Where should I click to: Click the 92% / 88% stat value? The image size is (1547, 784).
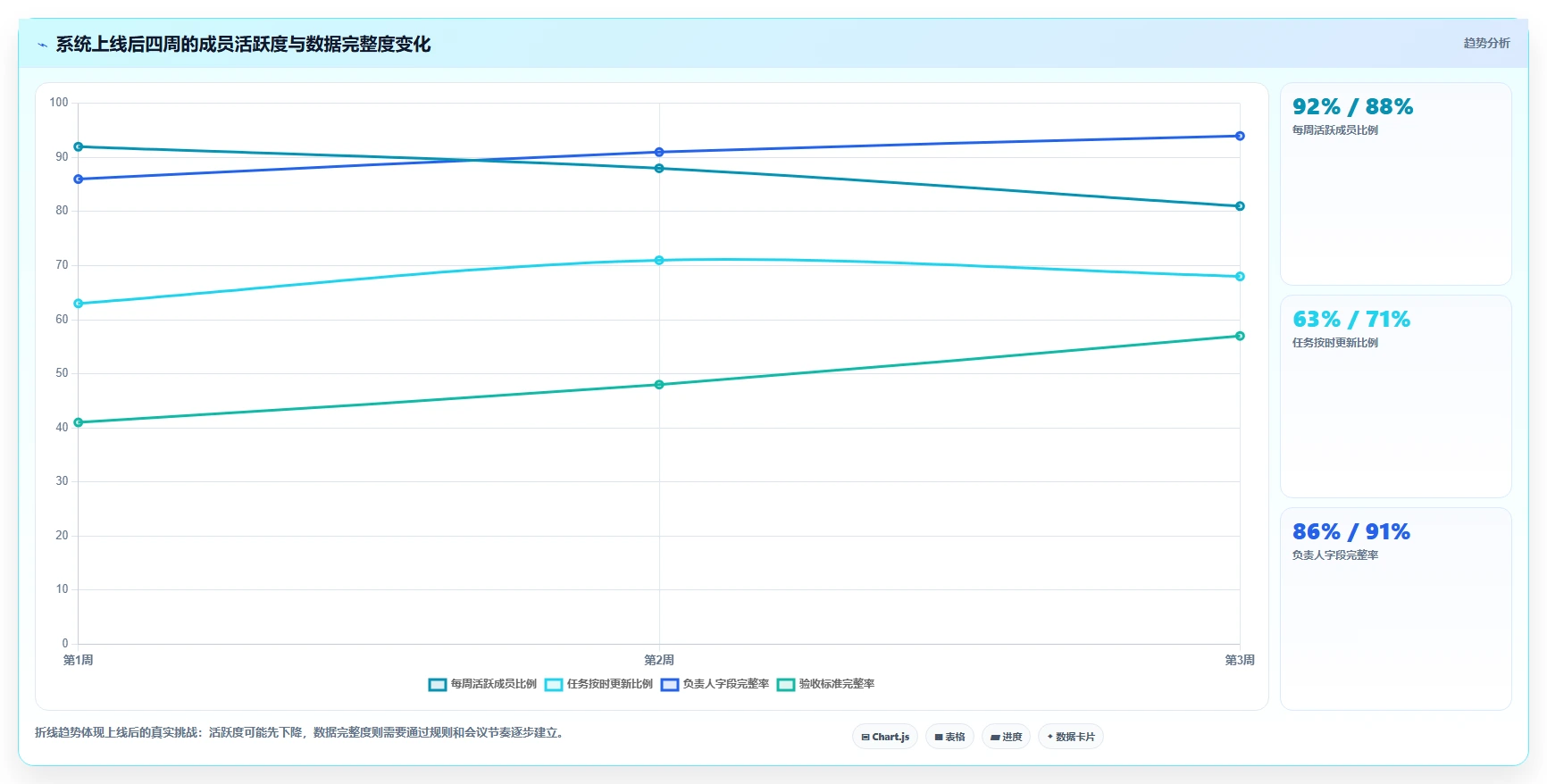click(1352, 107)
